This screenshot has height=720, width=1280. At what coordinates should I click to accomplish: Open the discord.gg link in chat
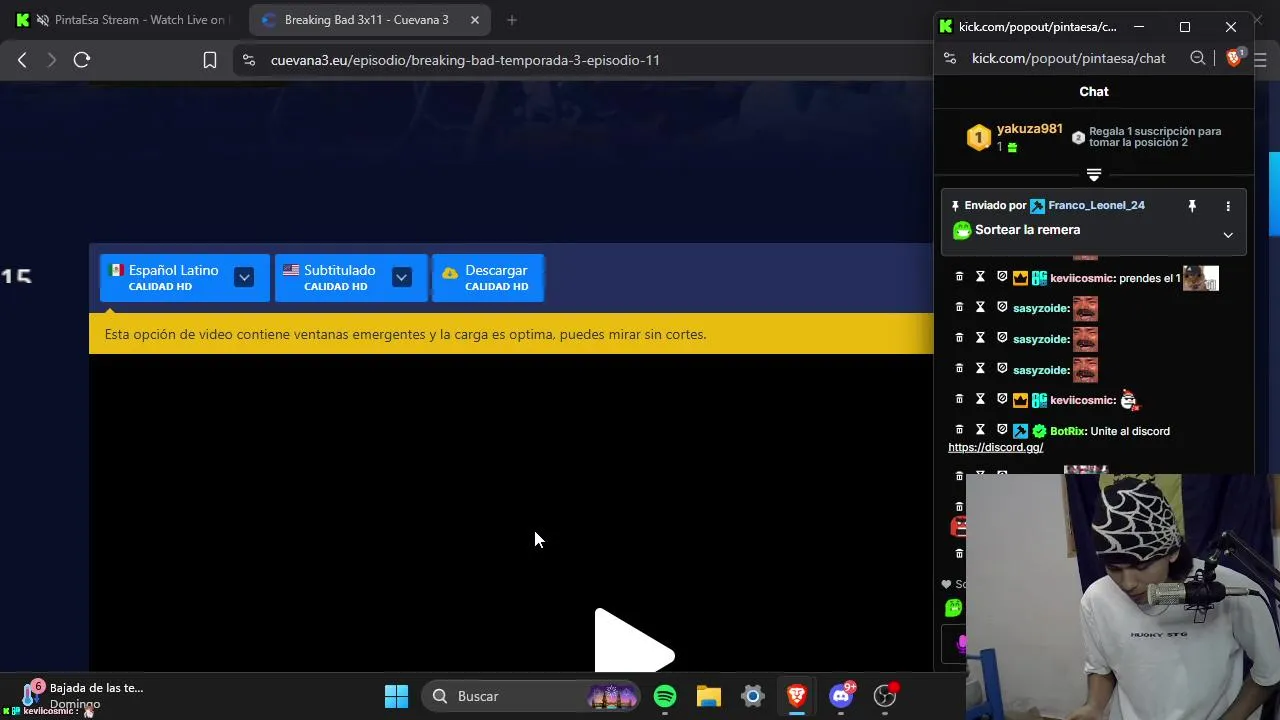(x=995, y=447)
